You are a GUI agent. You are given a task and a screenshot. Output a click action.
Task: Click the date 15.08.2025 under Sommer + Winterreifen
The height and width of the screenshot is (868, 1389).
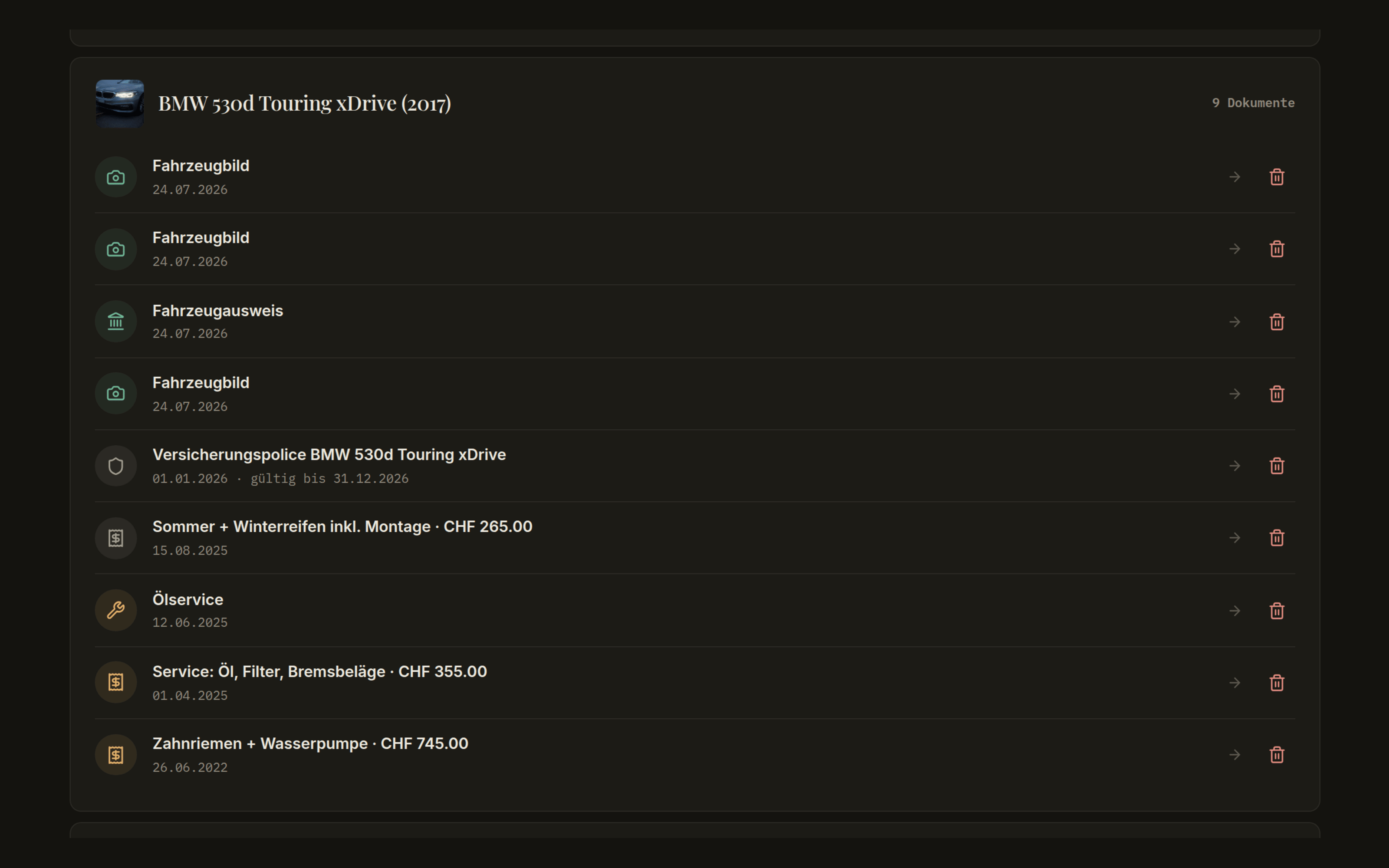click(x=190, y=551)
